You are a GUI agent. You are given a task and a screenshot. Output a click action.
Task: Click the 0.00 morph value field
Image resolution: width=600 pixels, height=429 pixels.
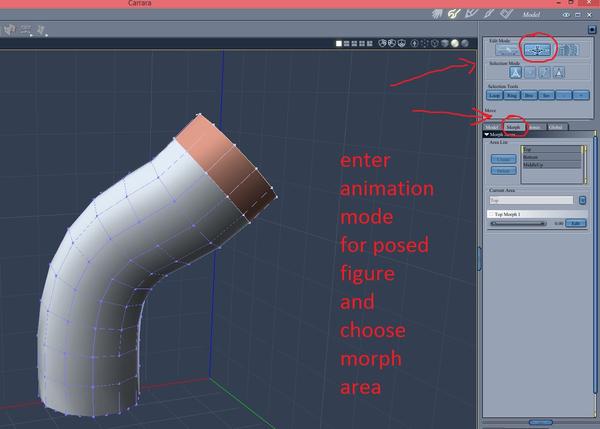pyautogui.click(x=558, y=223)
